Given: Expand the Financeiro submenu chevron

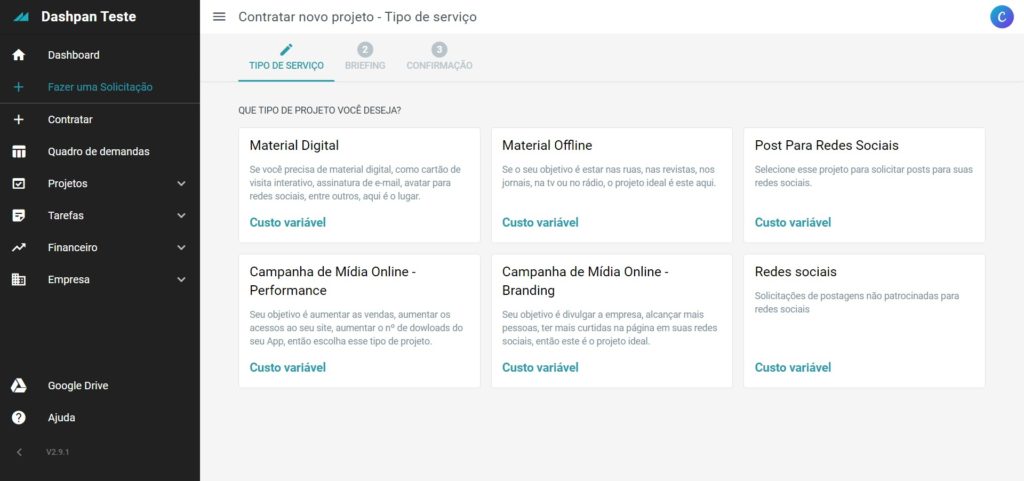Looking at the screenshot, I should (x=182, y=248).
